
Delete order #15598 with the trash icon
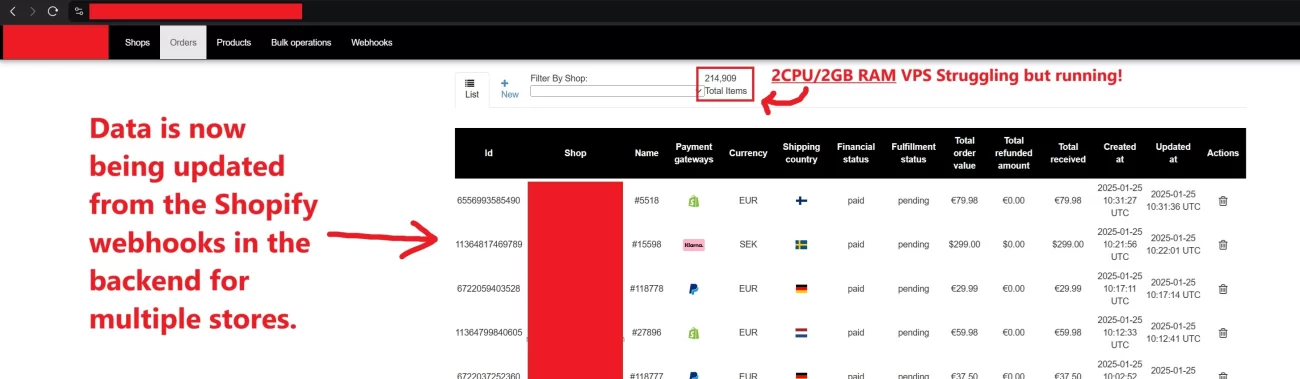point(1222,244)
